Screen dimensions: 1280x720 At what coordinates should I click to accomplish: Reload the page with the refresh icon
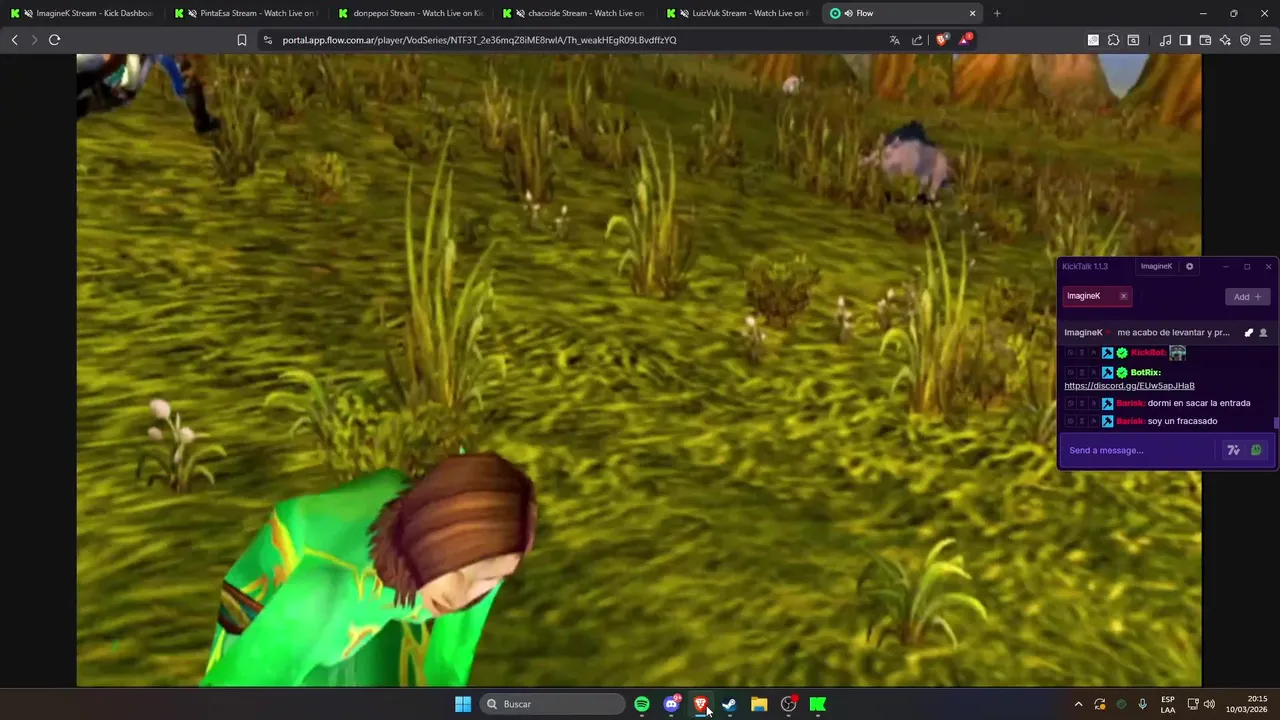point(54,40)
